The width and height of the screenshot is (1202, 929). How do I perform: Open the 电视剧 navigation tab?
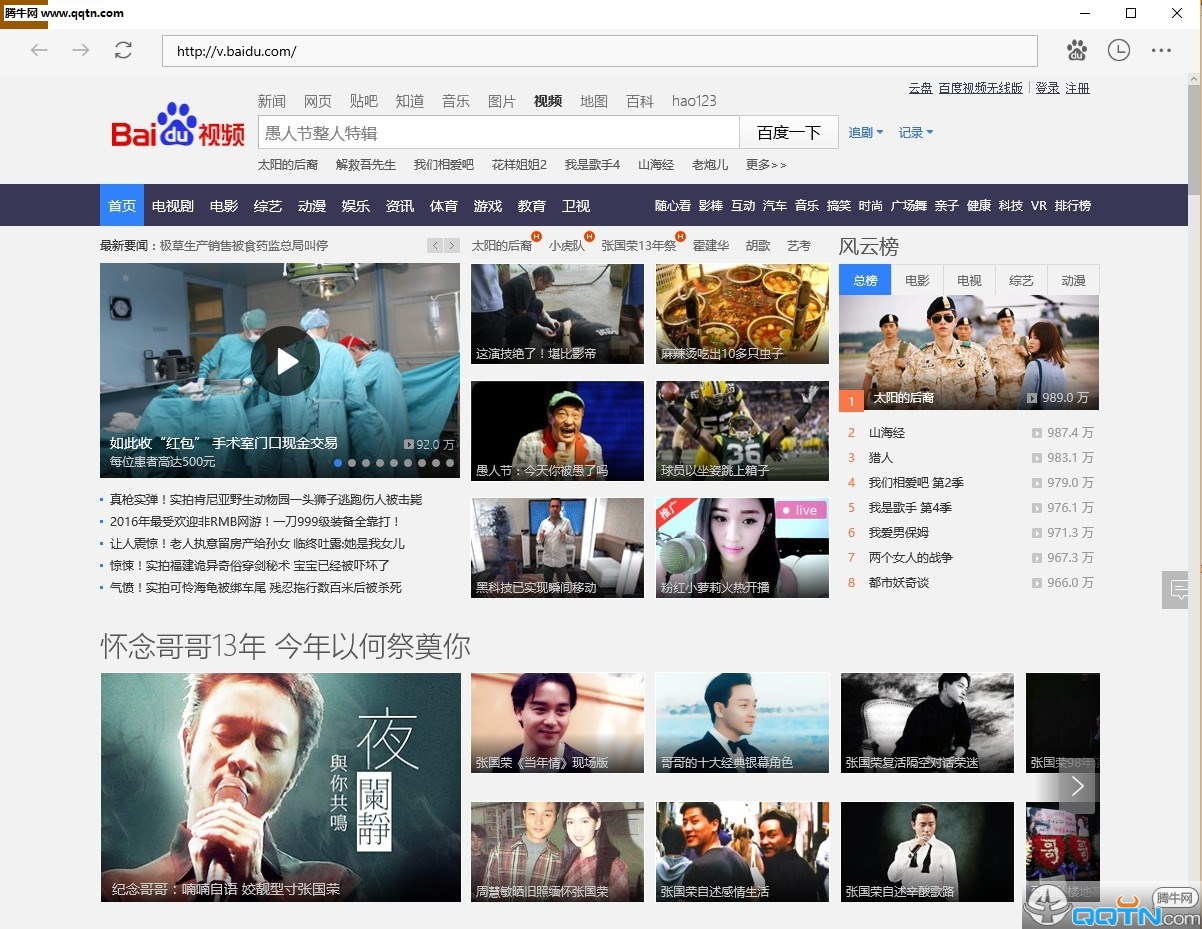[x=173, y=206]
